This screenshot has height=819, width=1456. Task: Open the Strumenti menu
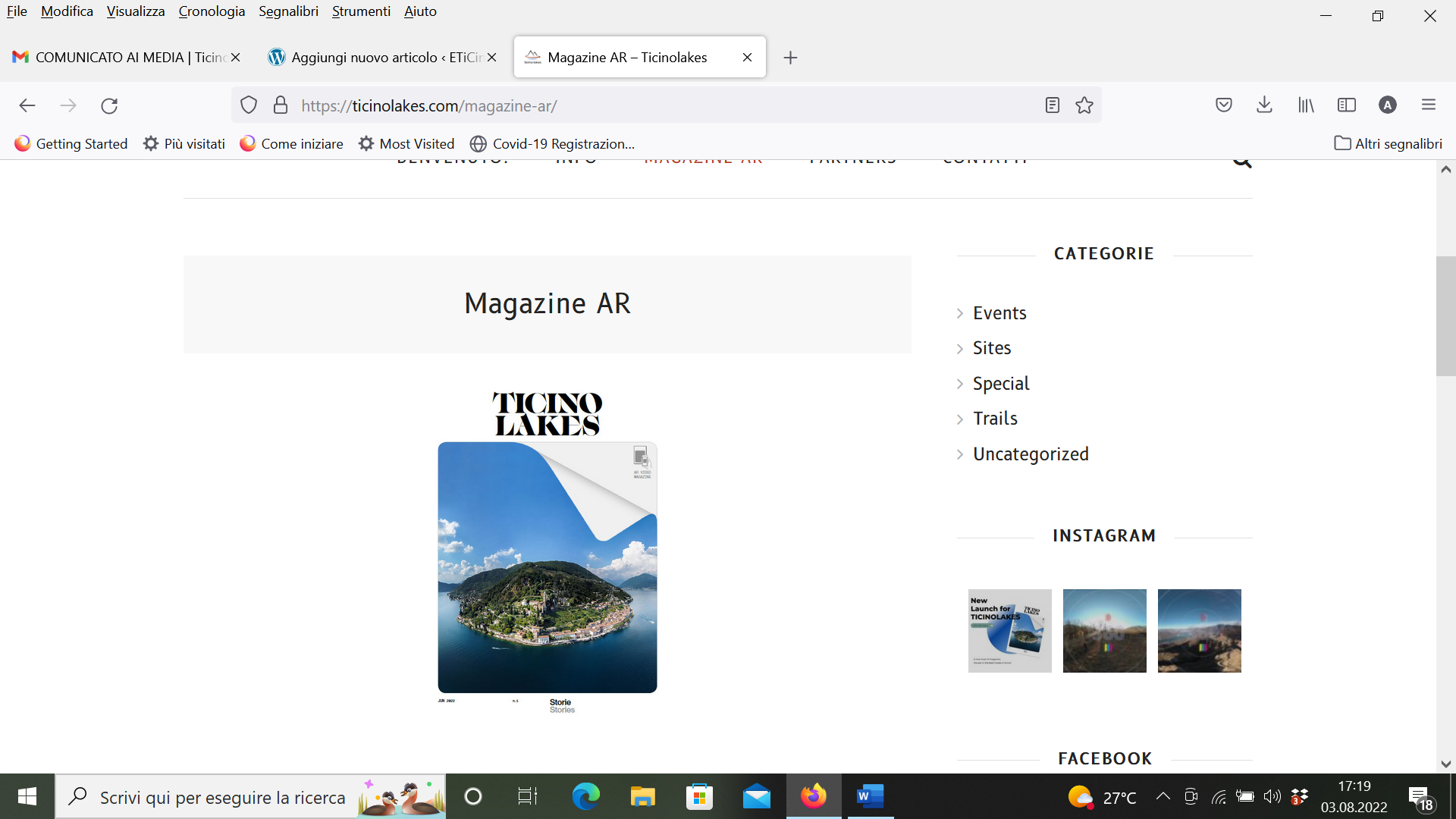pos(361,11)
